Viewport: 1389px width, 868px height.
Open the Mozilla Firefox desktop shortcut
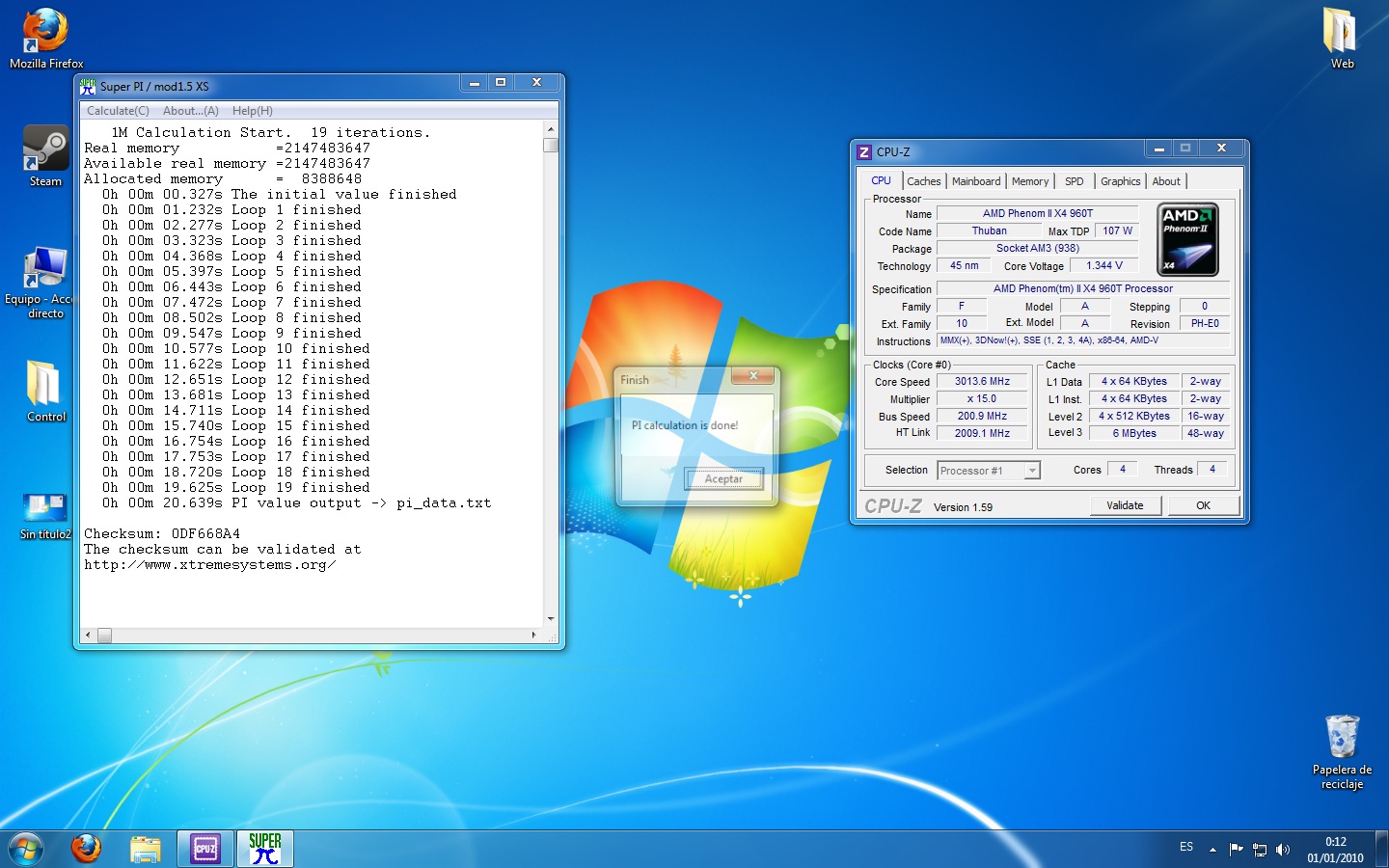click(x=45, y=39)
